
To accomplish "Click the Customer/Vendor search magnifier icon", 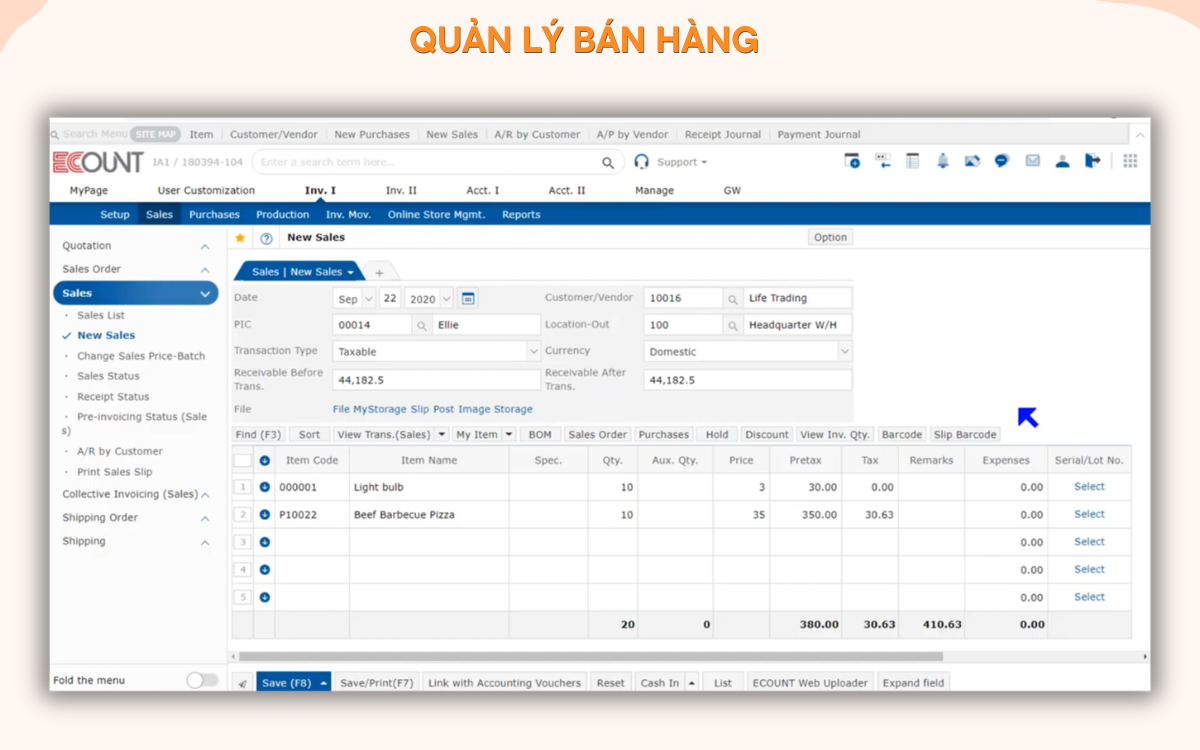I will coord(732,298).
